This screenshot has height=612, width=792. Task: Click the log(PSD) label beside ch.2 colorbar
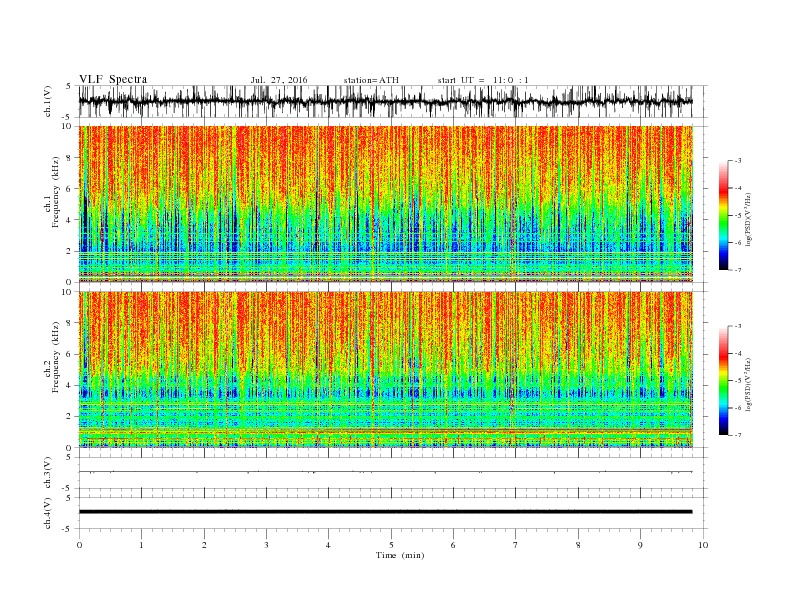pos(748,384)
